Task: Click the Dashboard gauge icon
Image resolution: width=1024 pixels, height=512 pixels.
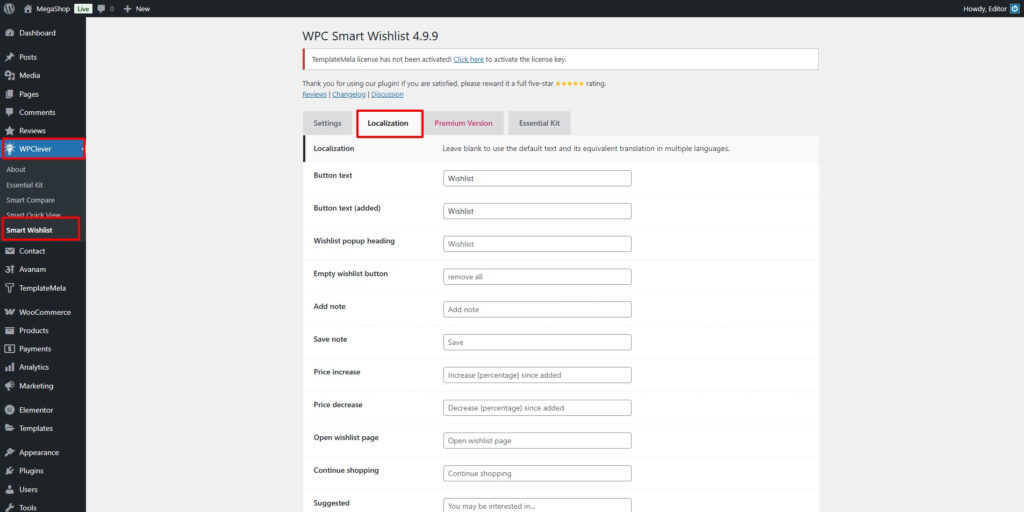Action: (10, 33)
